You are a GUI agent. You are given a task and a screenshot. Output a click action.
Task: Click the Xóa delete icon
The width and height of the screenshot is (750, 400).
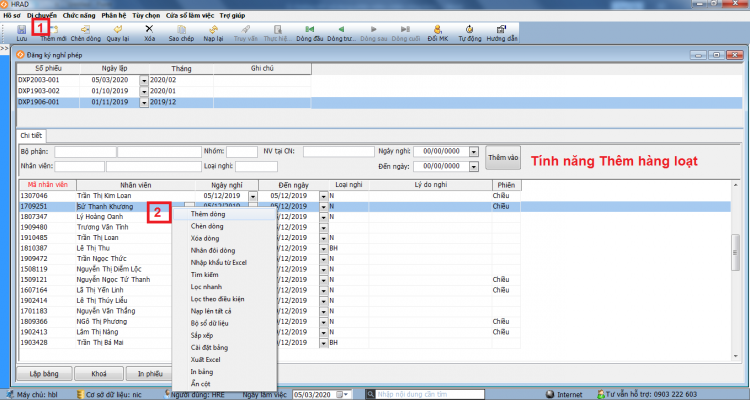[149, 29]
